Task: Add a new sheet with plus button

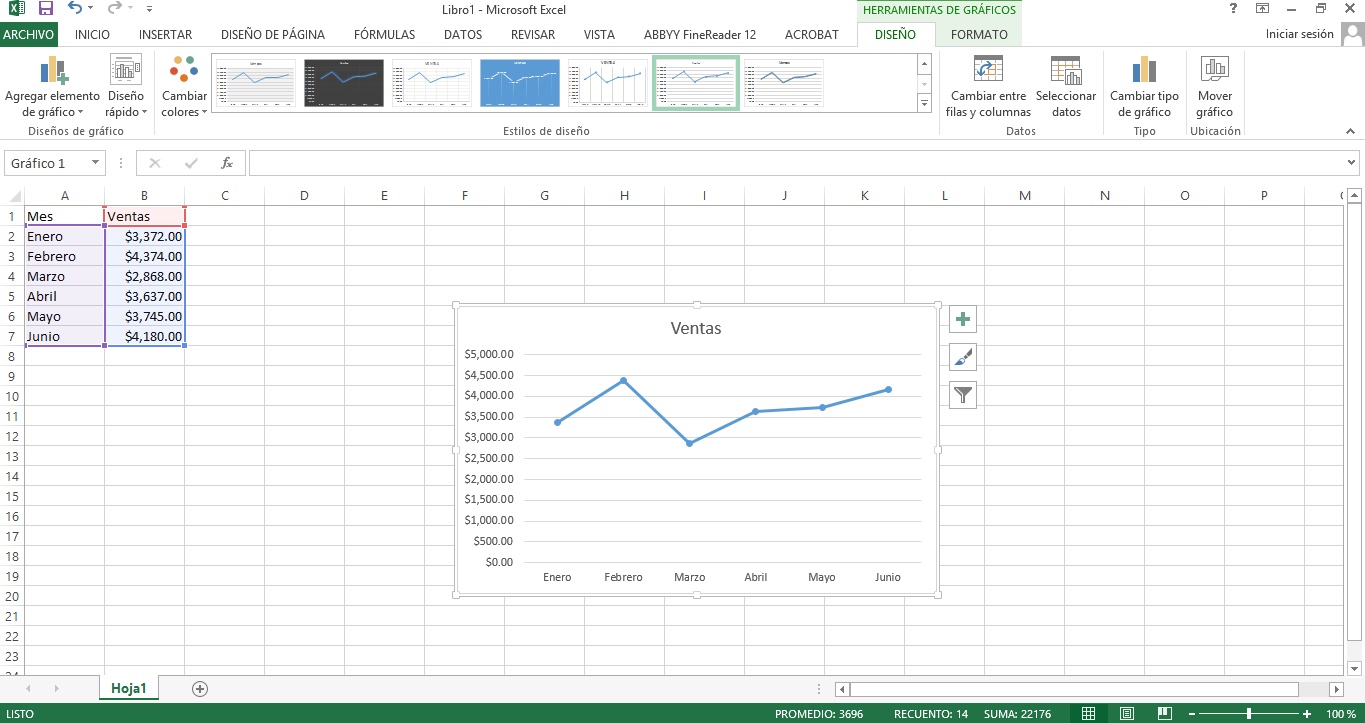Action: pyautogui.click(x=200, y=688)
